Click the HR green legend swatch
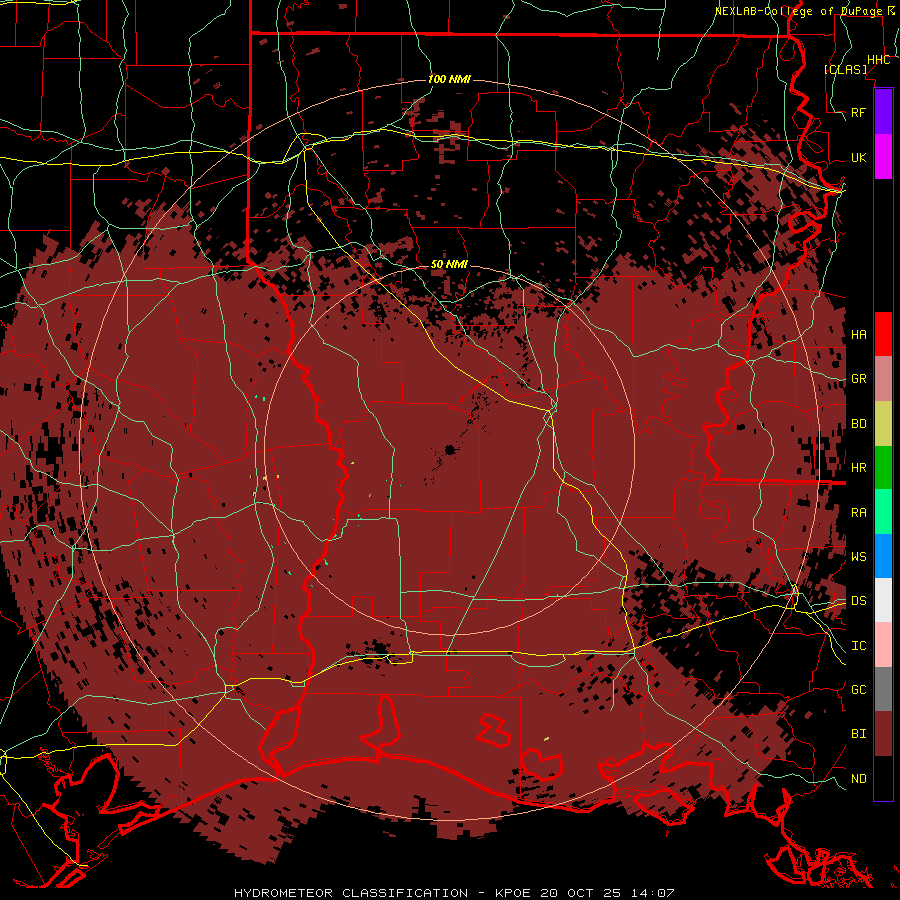Image resolution: width=900 pixels, height=900 pixels. click(x=883, y=467)
